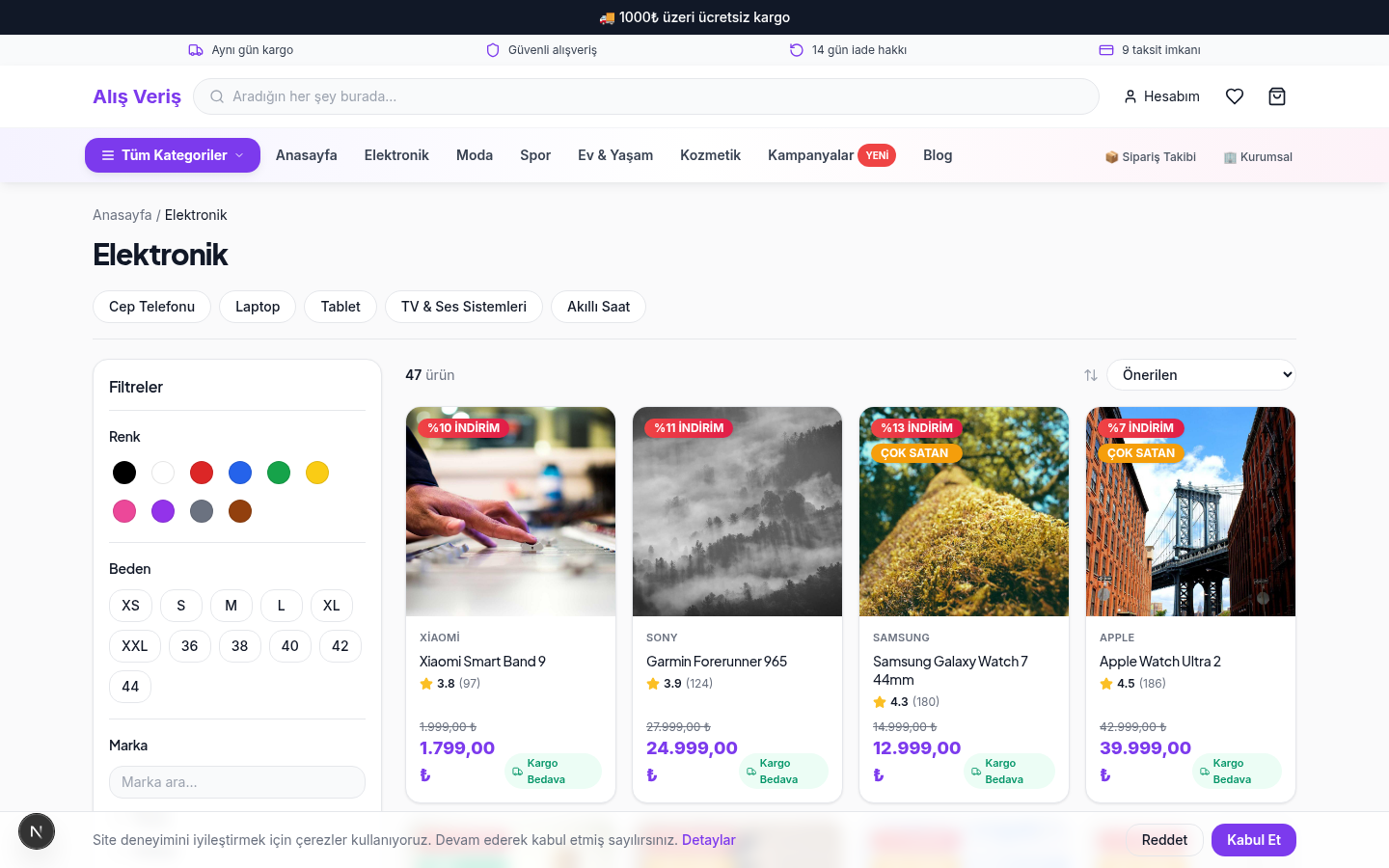The image size is (1389, 868).
Task: Pick the blue color swatch
Action: tap(240, 473)
